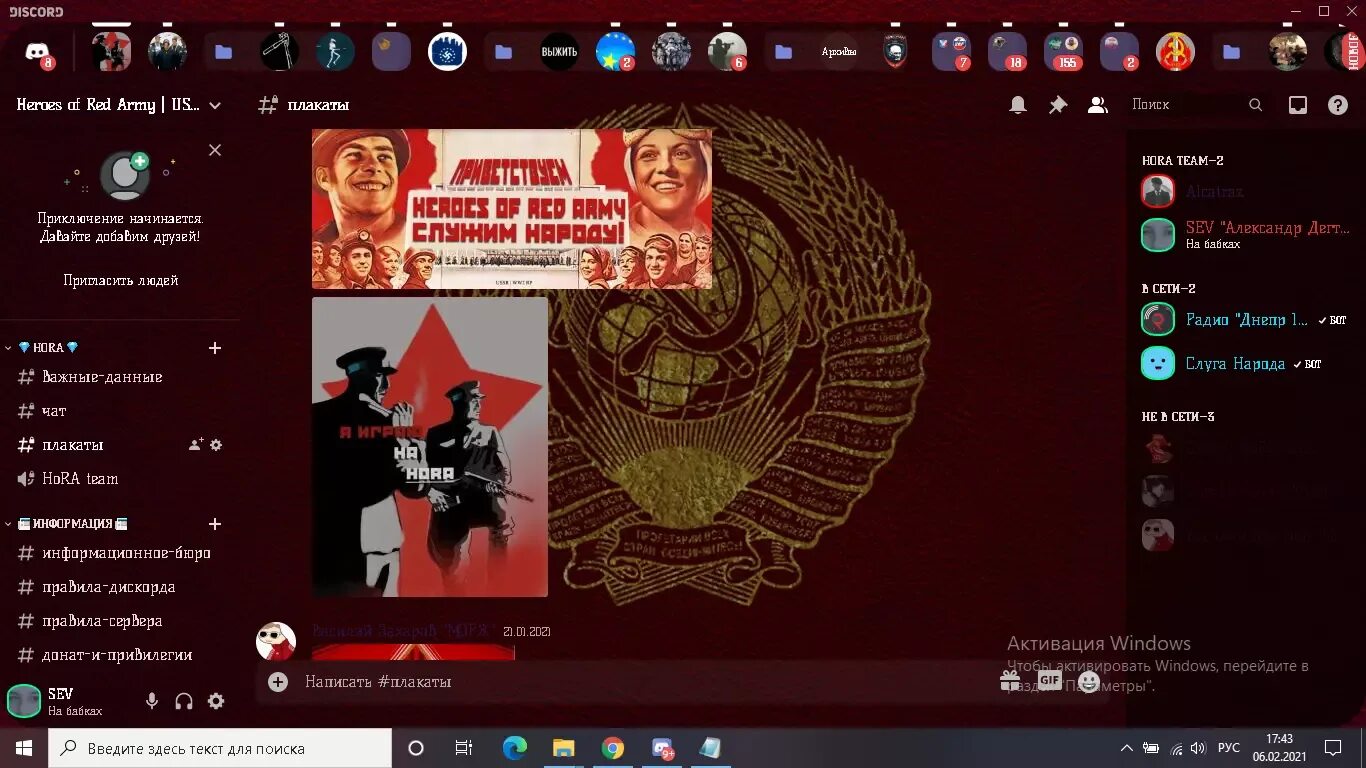Open the blue flag server with star
The height and width of the screenshot is (768, 1366).
[x=615, y=52]
